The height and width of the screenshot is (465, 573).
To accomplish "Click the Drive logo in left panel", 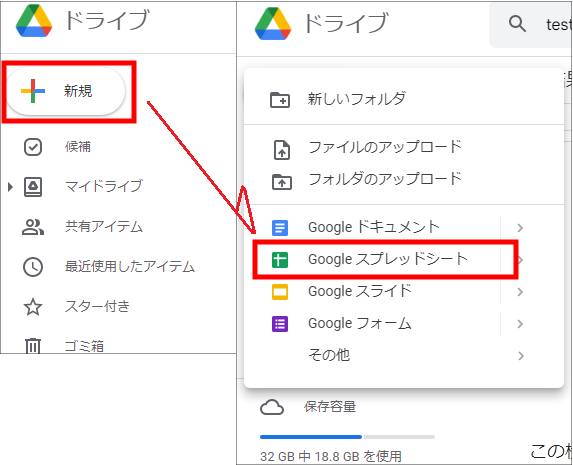I will 34,21.
